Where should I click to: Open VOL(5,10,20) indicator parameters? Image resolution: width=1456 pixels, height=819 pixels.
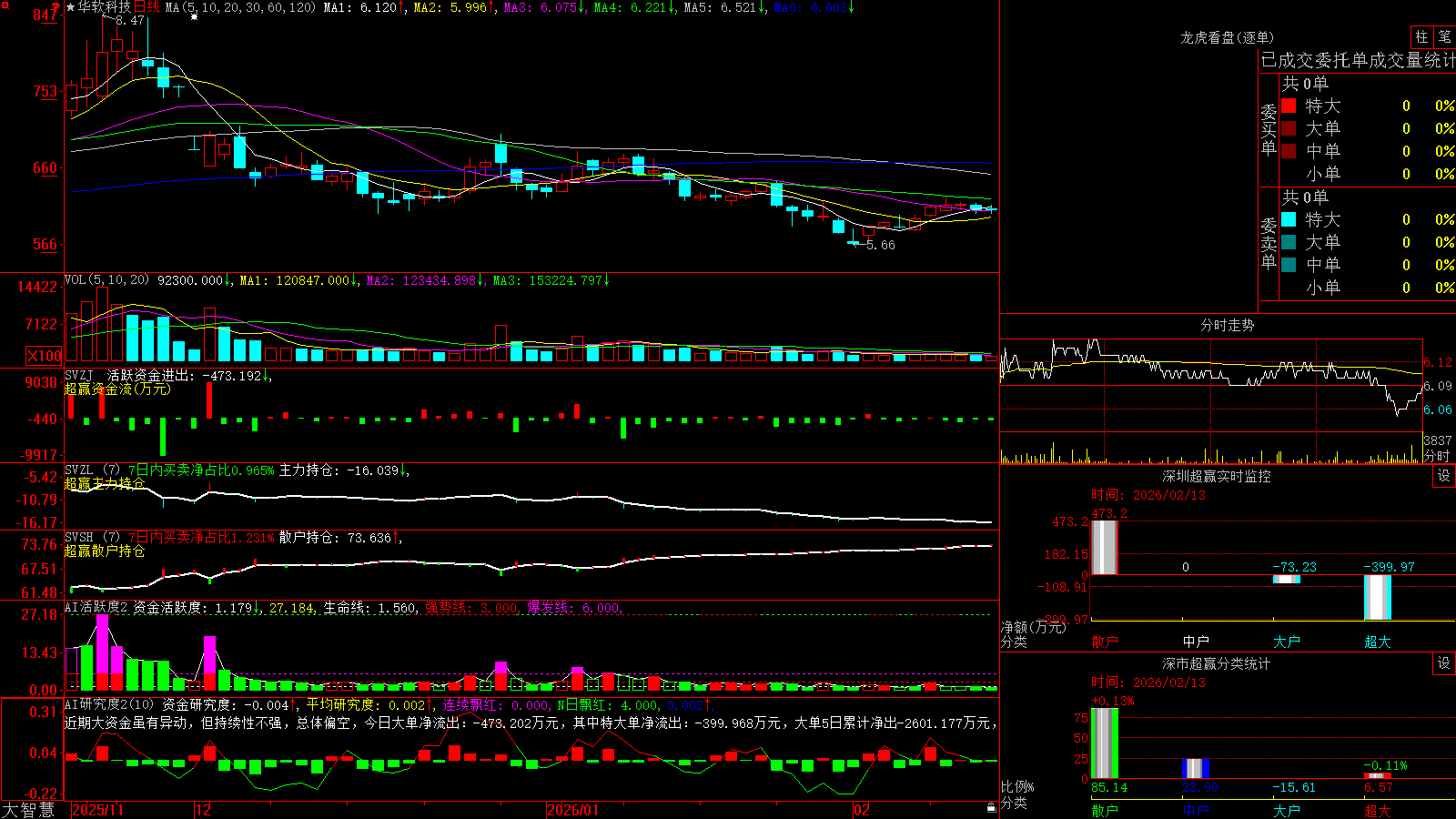[x=106, y=280]
